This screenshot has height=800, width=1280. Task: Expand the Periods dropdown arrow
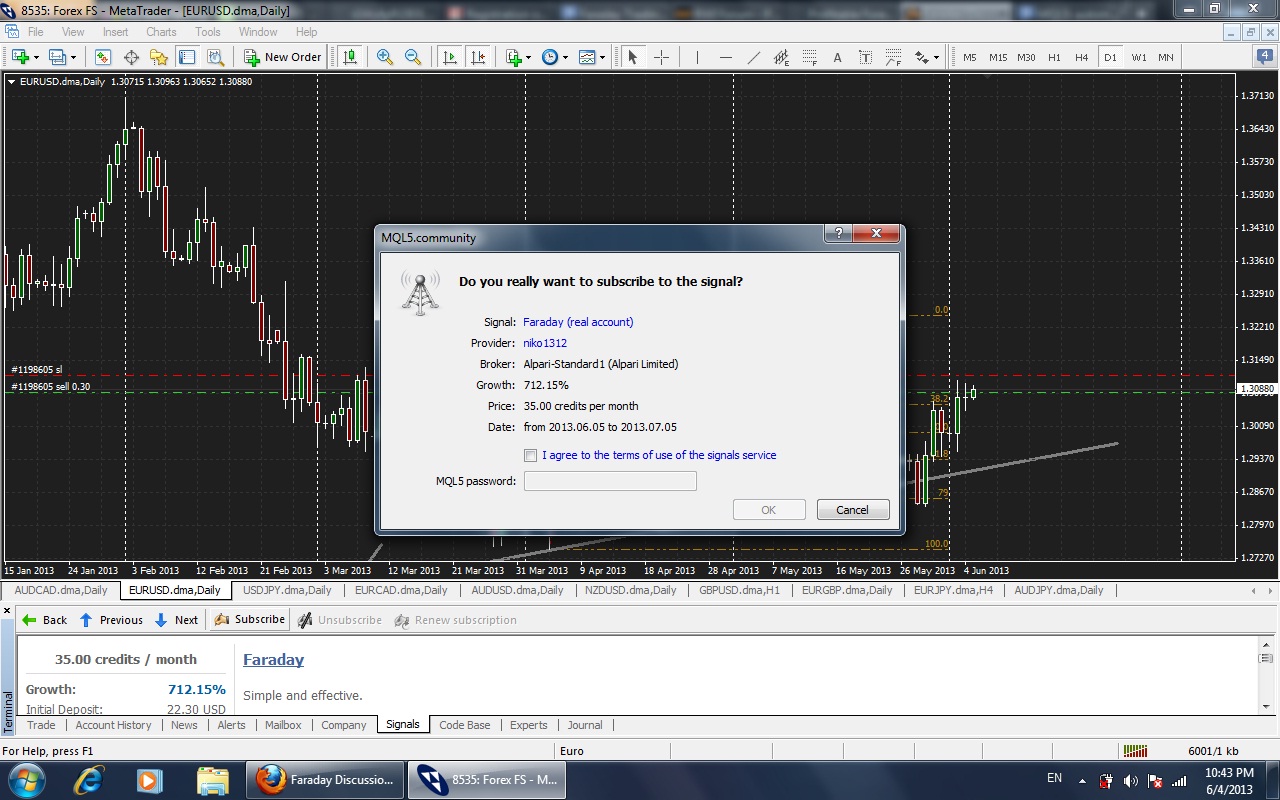tap(565, 57)
